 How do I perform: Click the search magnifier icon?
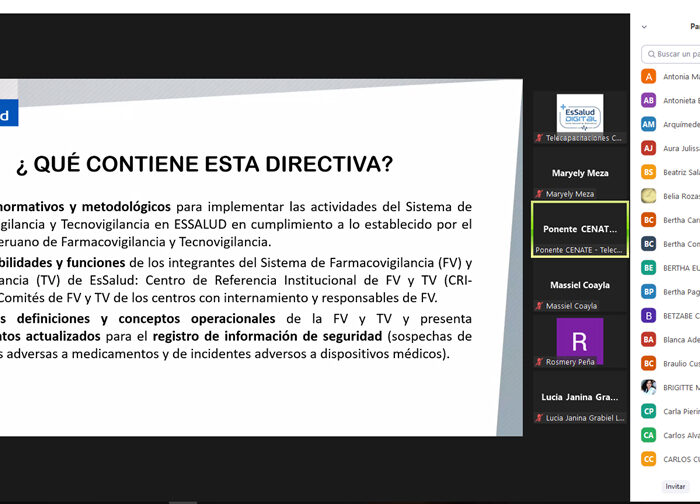(x=651, y=54)
